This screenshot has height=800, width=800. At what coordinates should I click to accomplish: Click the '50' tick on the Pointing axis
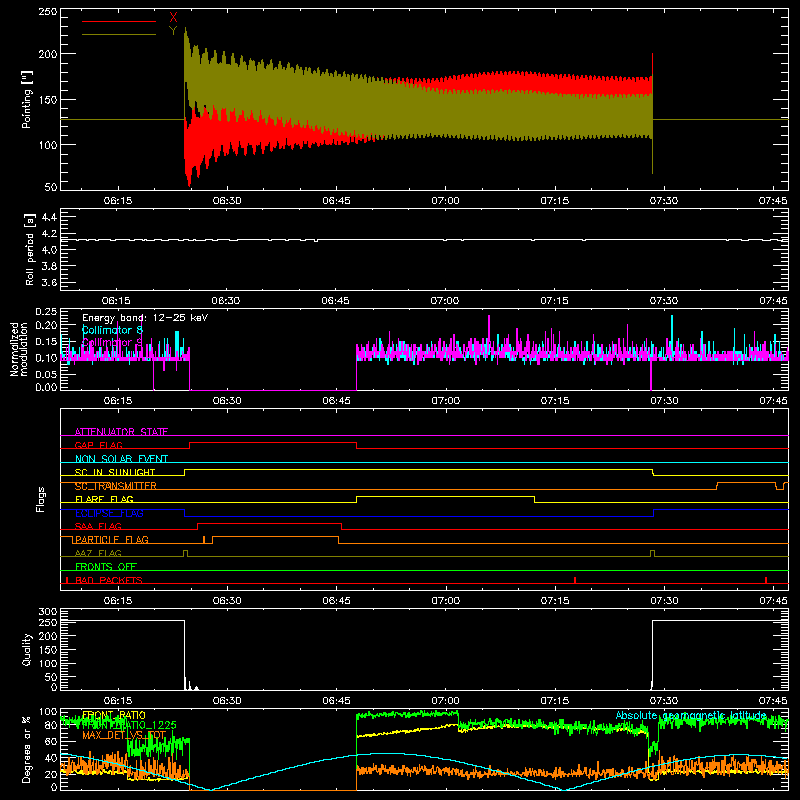pyautogui.click(x=51, y=187)
